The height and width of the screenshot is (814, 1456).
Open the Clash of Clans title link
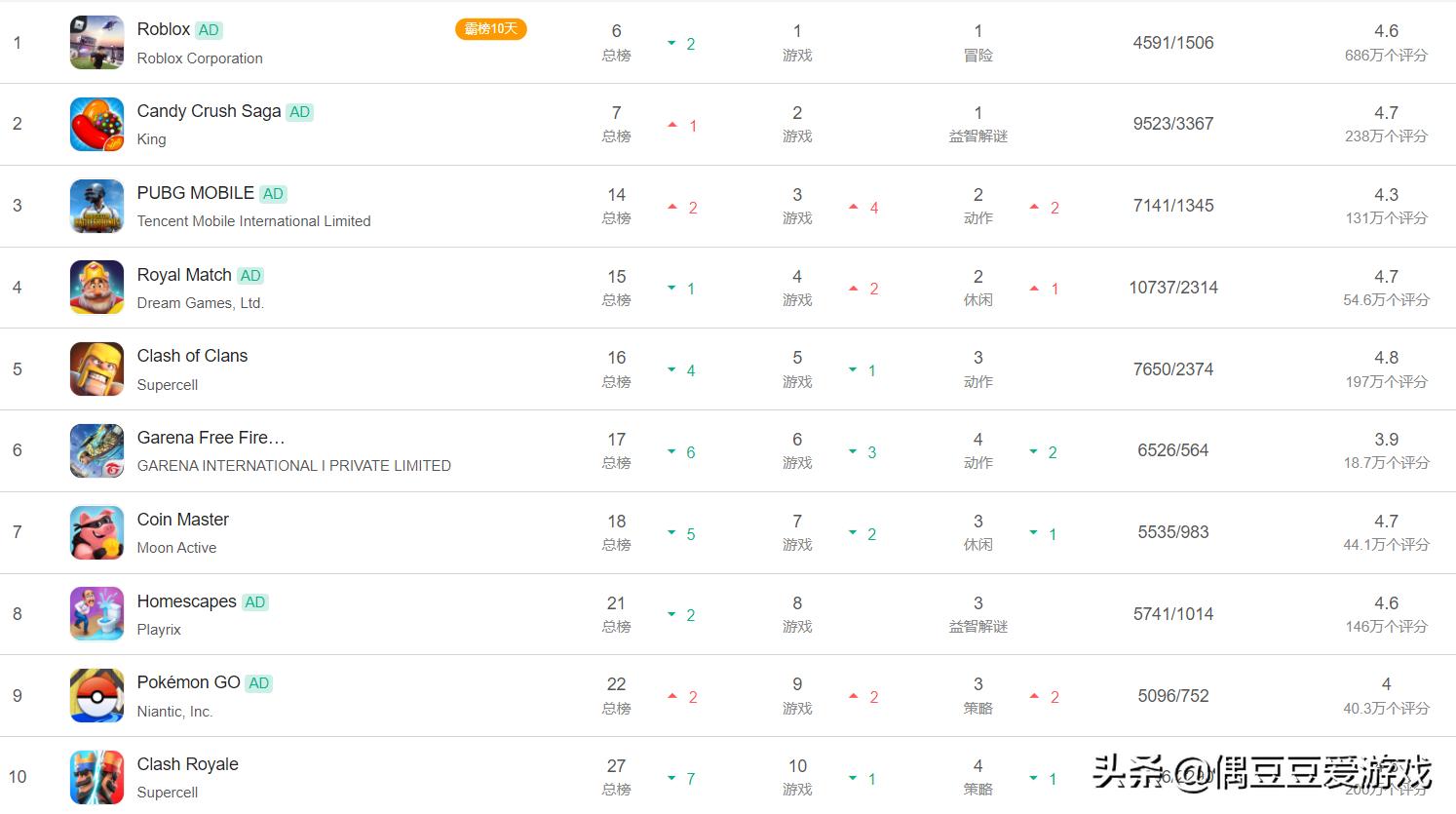click(193, 356)
